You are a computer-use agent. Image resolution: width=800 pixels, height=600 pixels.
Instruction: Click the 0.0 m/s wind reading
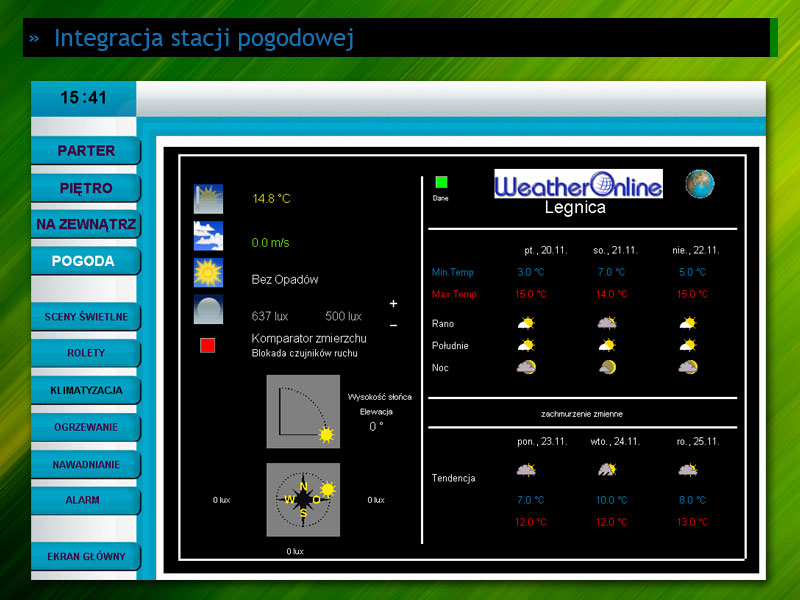[x=270, y=243]
